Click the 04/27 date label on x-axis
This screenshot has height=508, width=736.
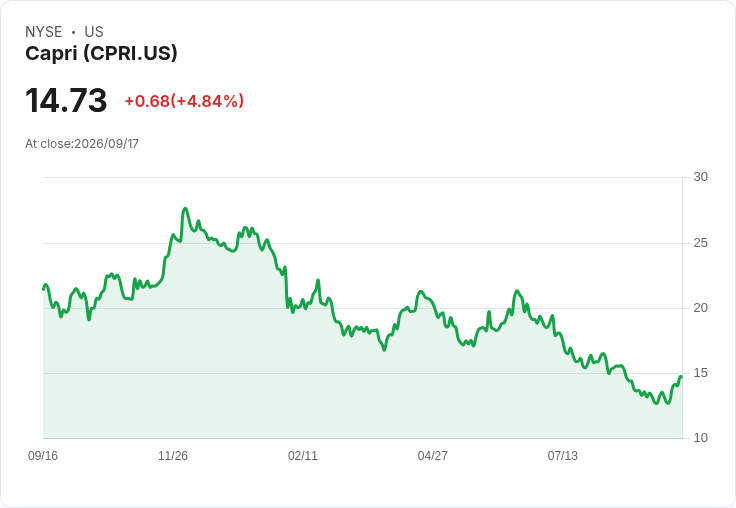433,455
